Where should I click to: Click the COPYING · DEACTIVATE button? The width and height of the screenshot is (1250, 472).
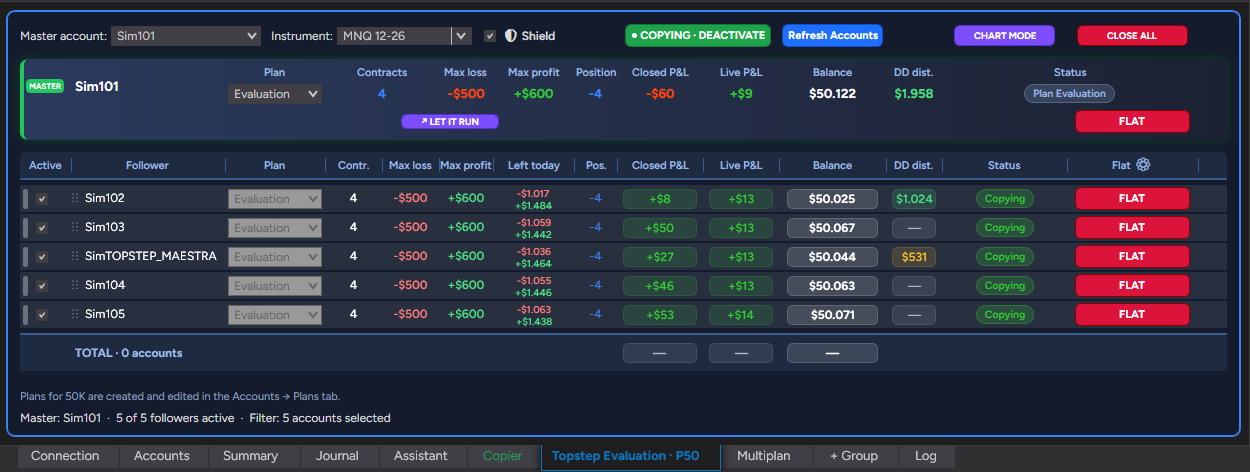[698, 36]
